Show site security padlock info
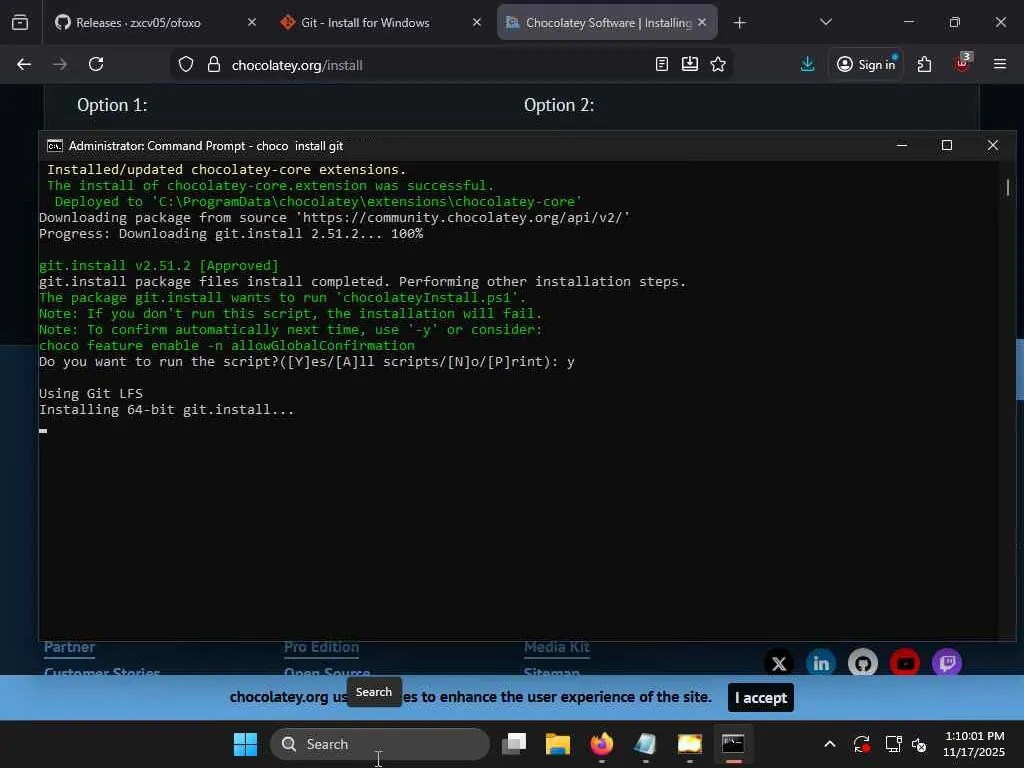The height and width of the screenshot is (768, 1024). pos(214,65)
